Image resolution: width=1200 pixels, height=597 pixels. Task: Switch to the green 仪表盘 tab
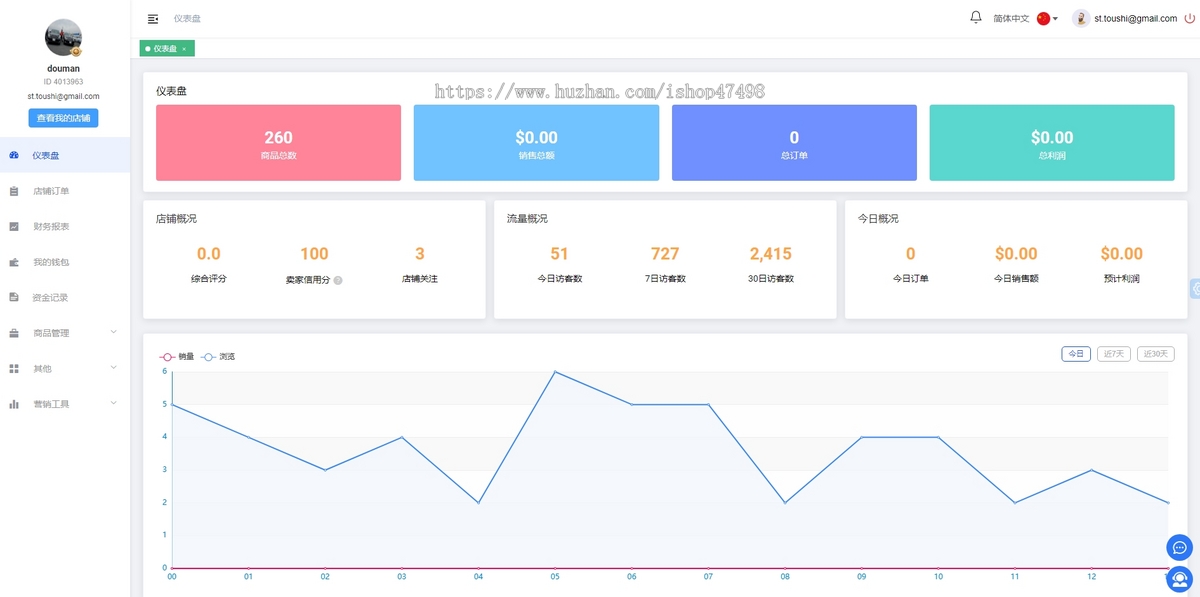point(167,48)
